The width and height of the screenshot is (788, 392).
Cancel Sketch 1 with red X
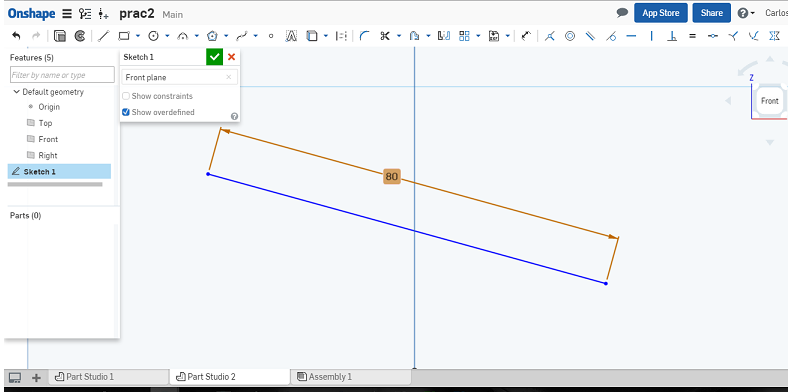[x=231, y=57]
